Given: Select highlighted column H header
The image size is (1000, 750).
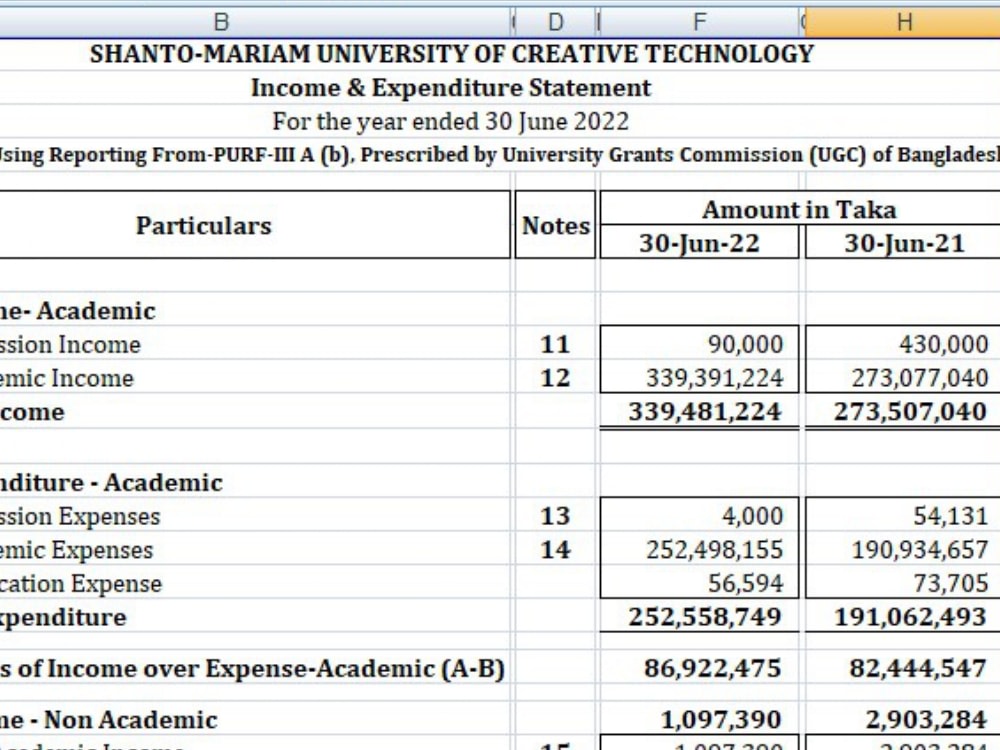Looking at the screenshot, I should [x=902, y=22].
